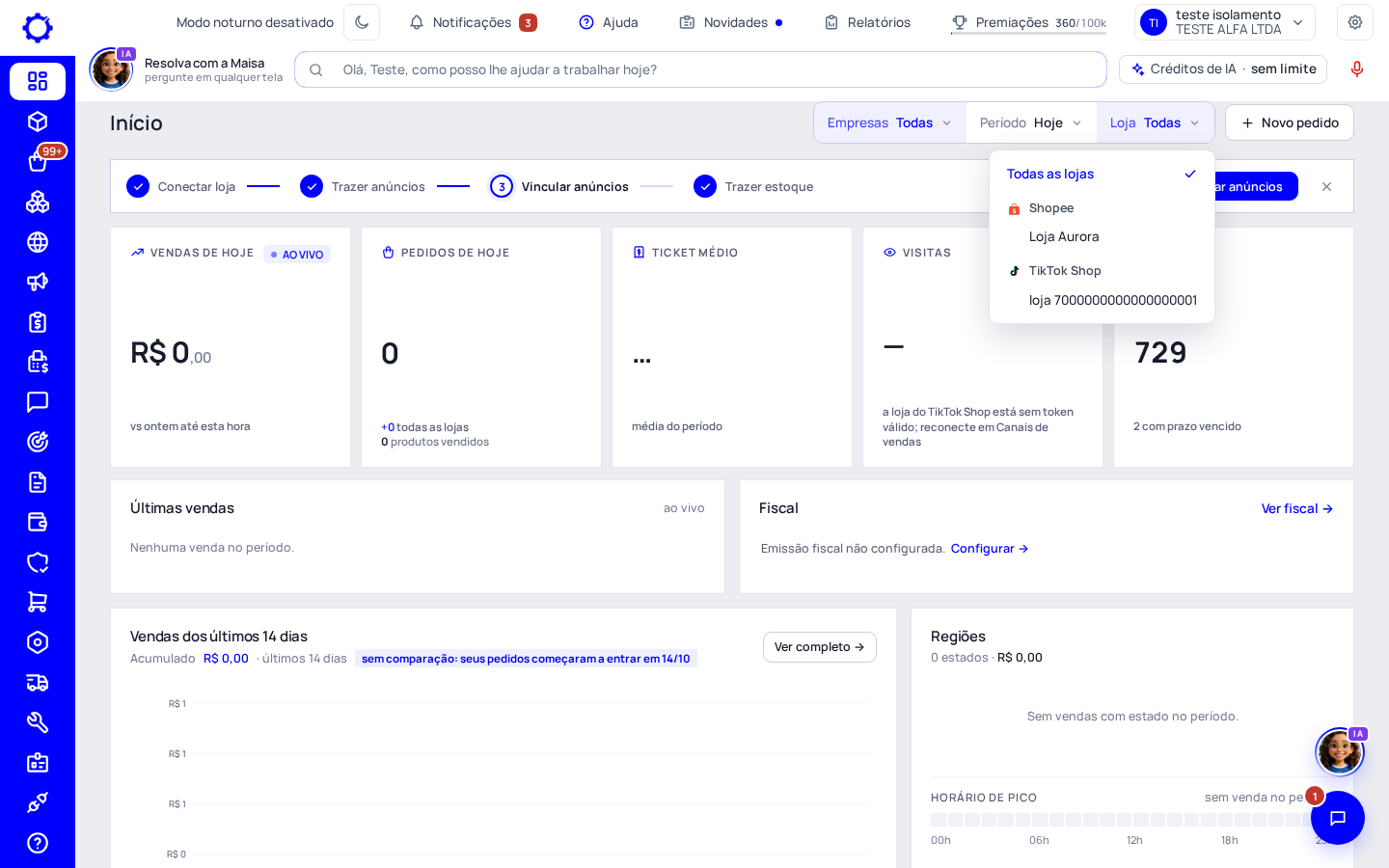The height and width of the screenshot is (868, 1389).
Task: Follow the "Ver fiscal" link
Action: pyautogui.click(x=1297, y=508)
